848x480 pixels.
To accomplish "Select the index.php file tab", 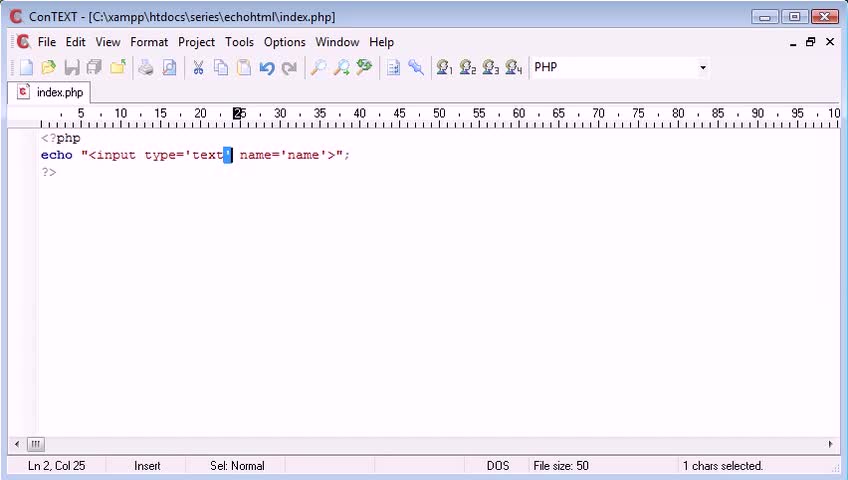I will [49, 92].
